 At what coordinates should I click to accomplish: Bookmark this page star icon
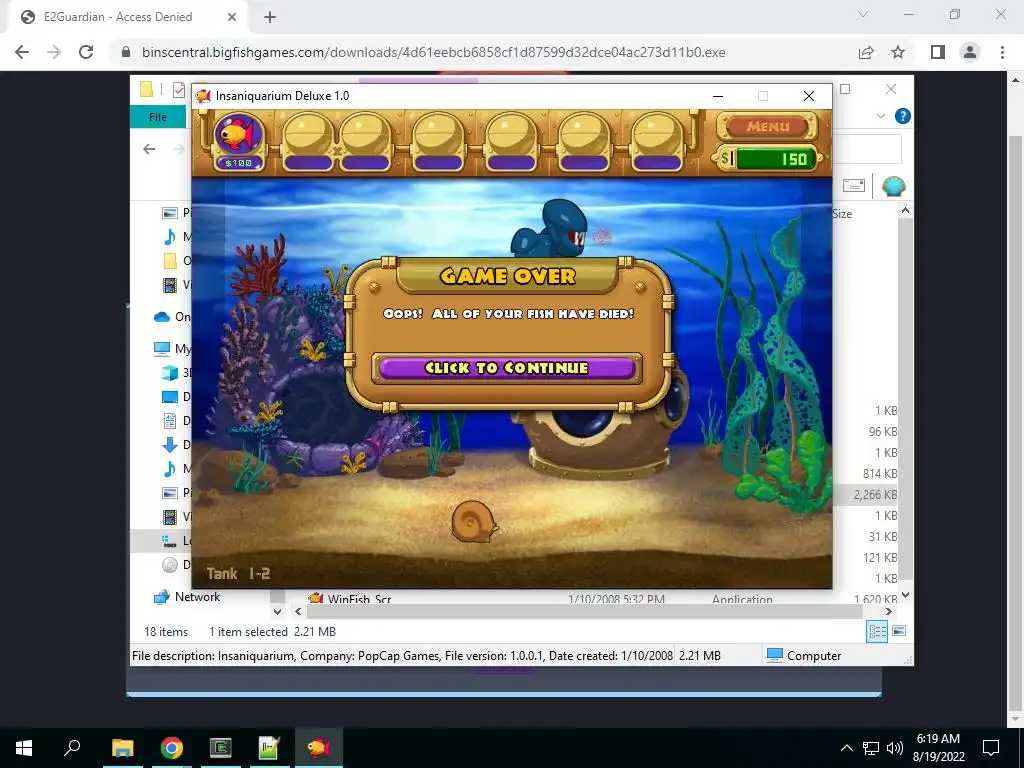click(898, 52)
